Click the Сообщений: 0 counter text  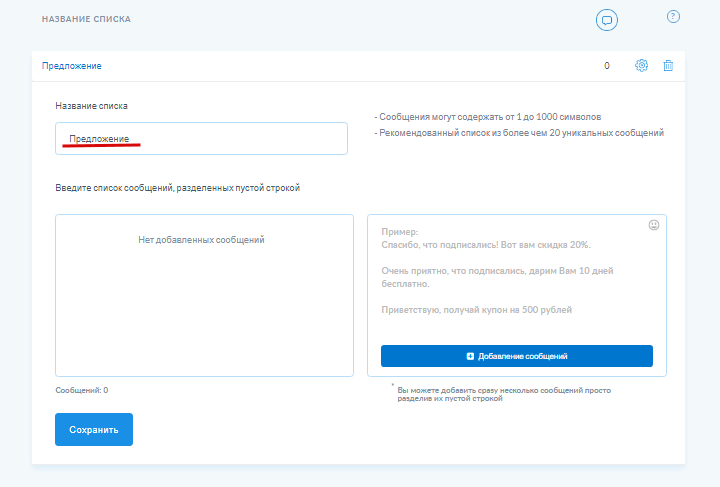[x=82, y=390]
